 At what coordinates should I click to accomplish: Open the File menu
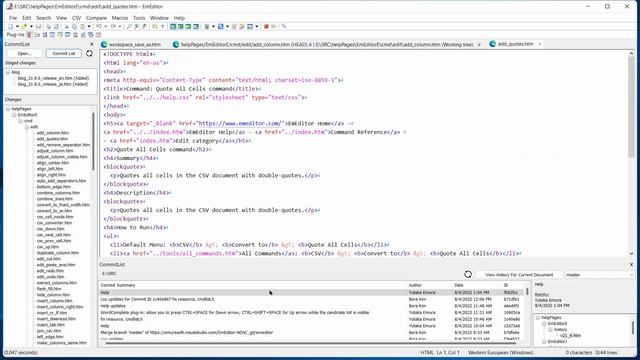13,18
